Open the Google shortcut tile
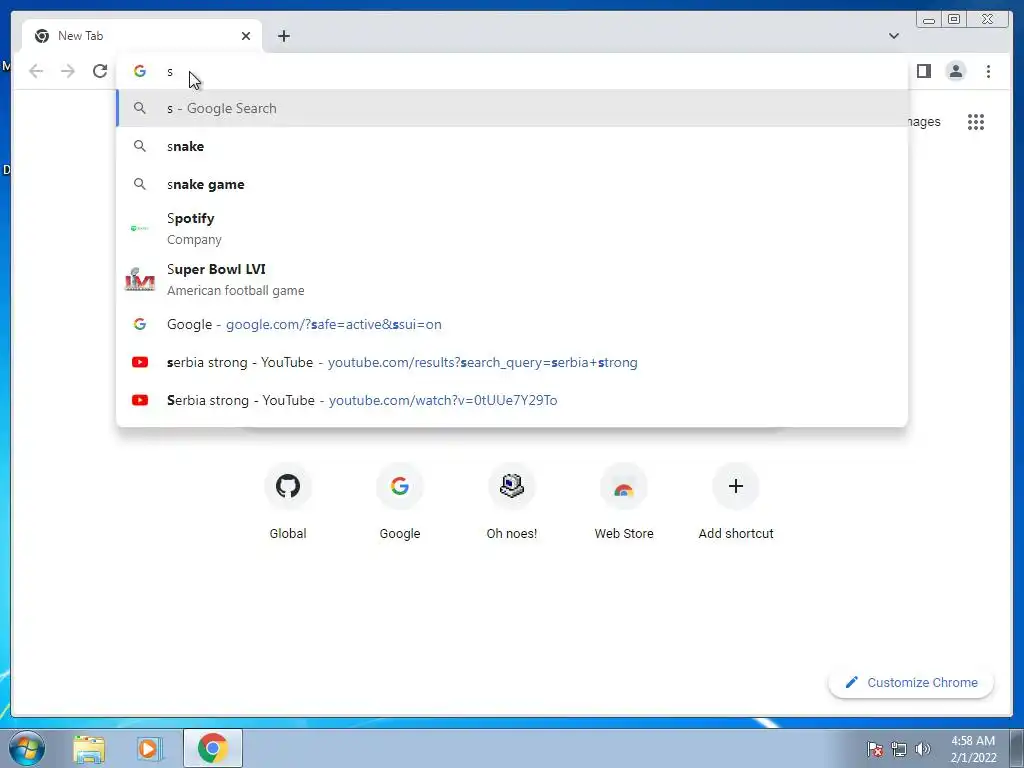Viewport: 1024px width, 768px height. coord(400,502)
